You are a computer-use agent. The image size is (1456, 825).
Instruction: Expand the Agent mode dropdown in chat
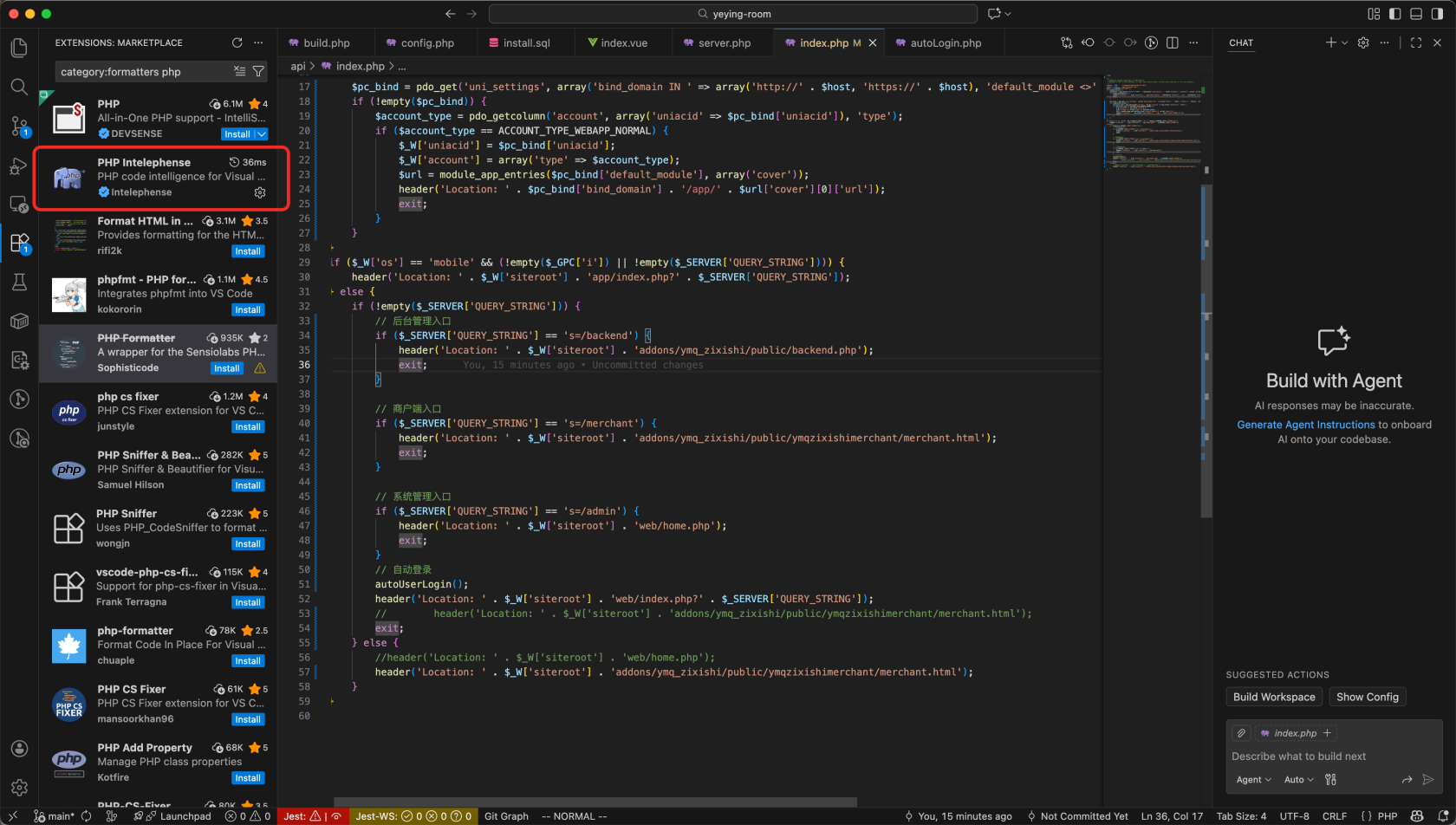1253,780
